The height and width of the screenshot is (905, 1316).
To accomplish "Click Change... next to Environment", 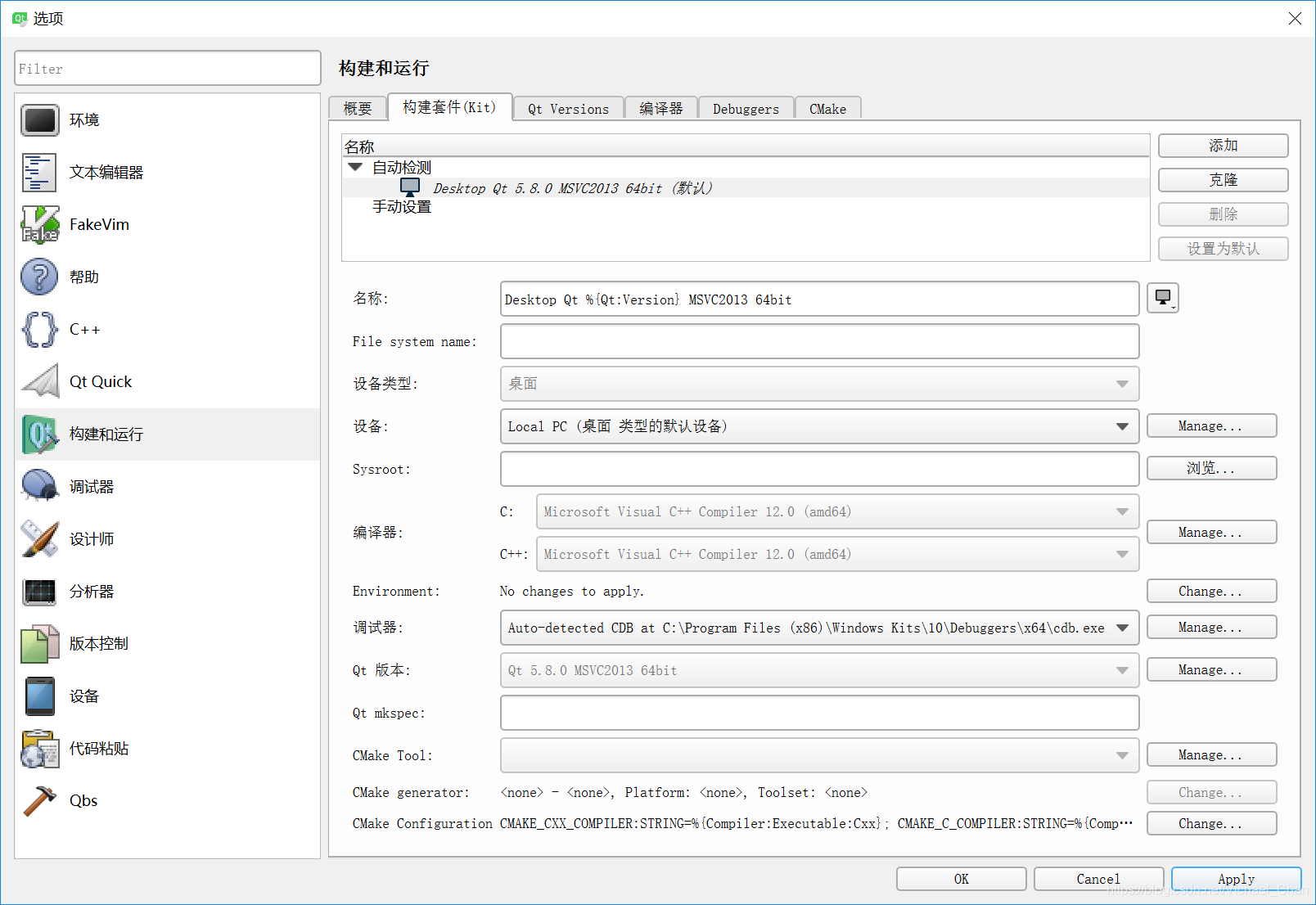I will [1211, 591].
